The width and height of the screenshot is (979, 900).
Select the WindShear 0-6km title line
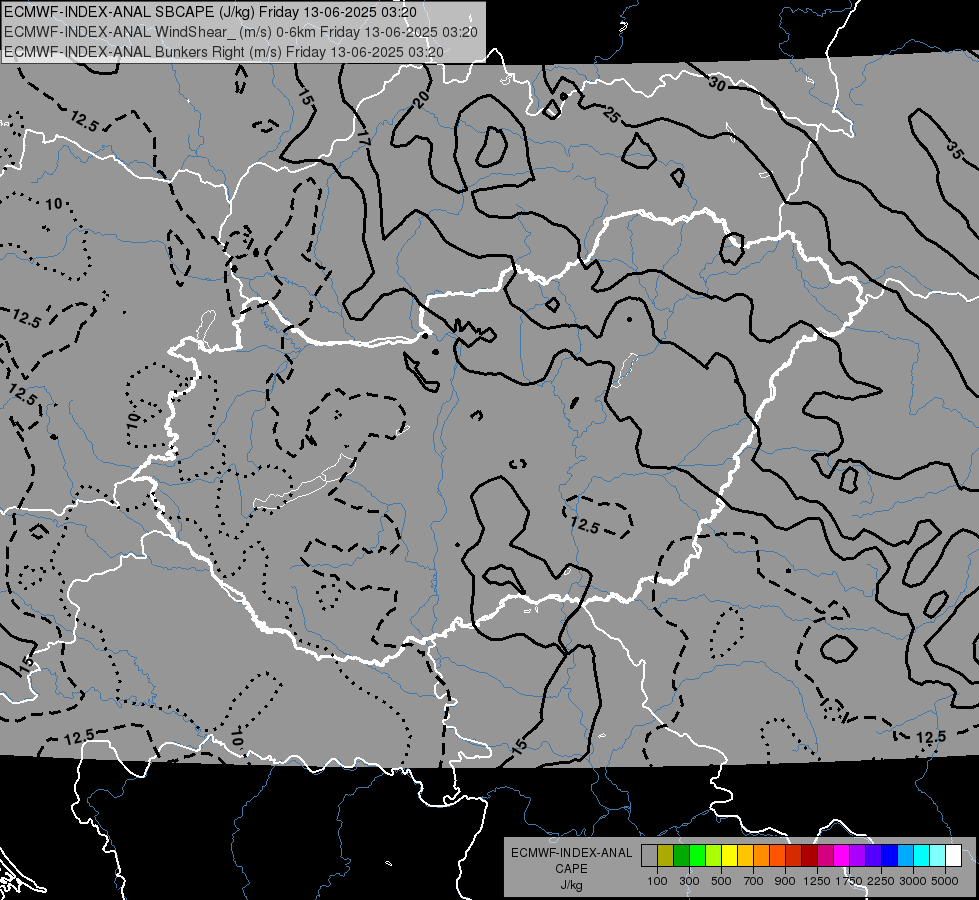241,32
